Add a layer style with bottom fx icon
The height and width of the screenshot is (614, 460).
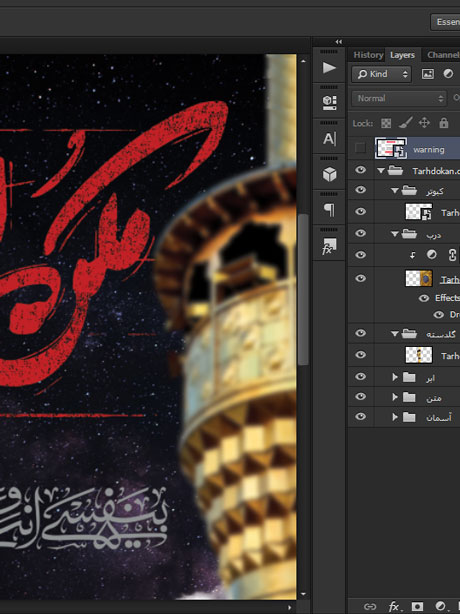393,607
